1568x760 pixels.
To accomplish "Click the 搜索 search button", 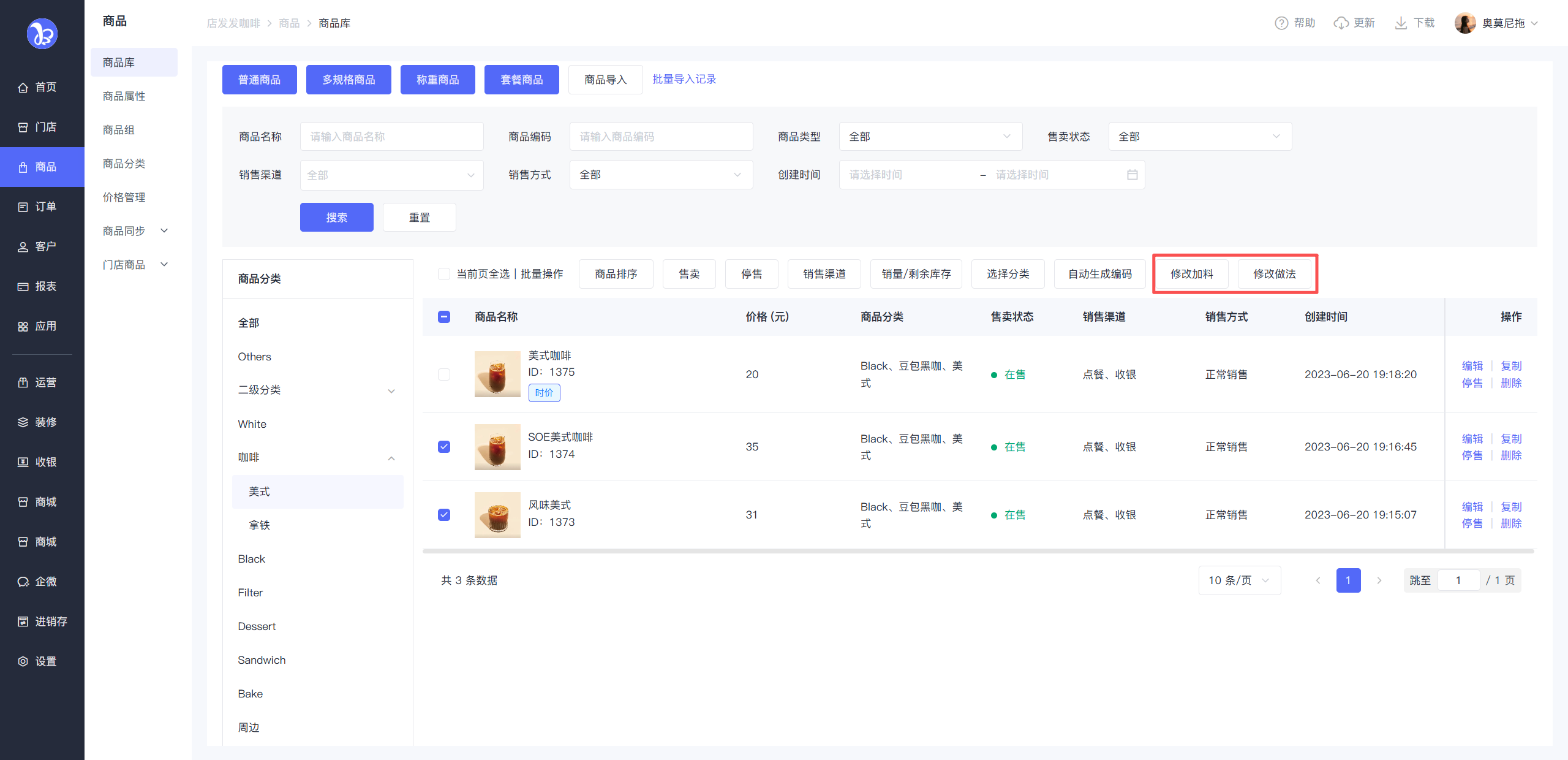I will (336, 218).
